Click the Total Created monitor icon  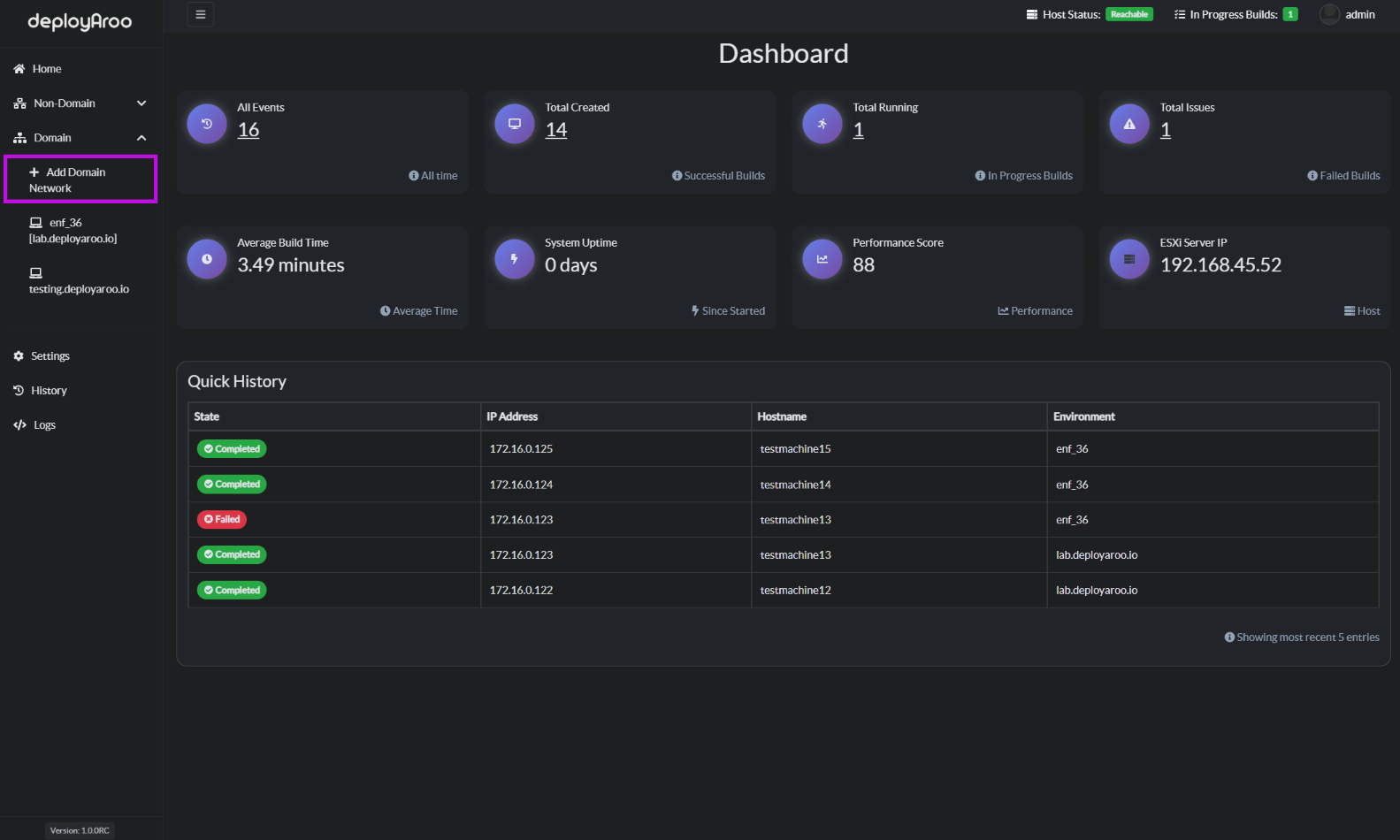(x=515, y=124)
